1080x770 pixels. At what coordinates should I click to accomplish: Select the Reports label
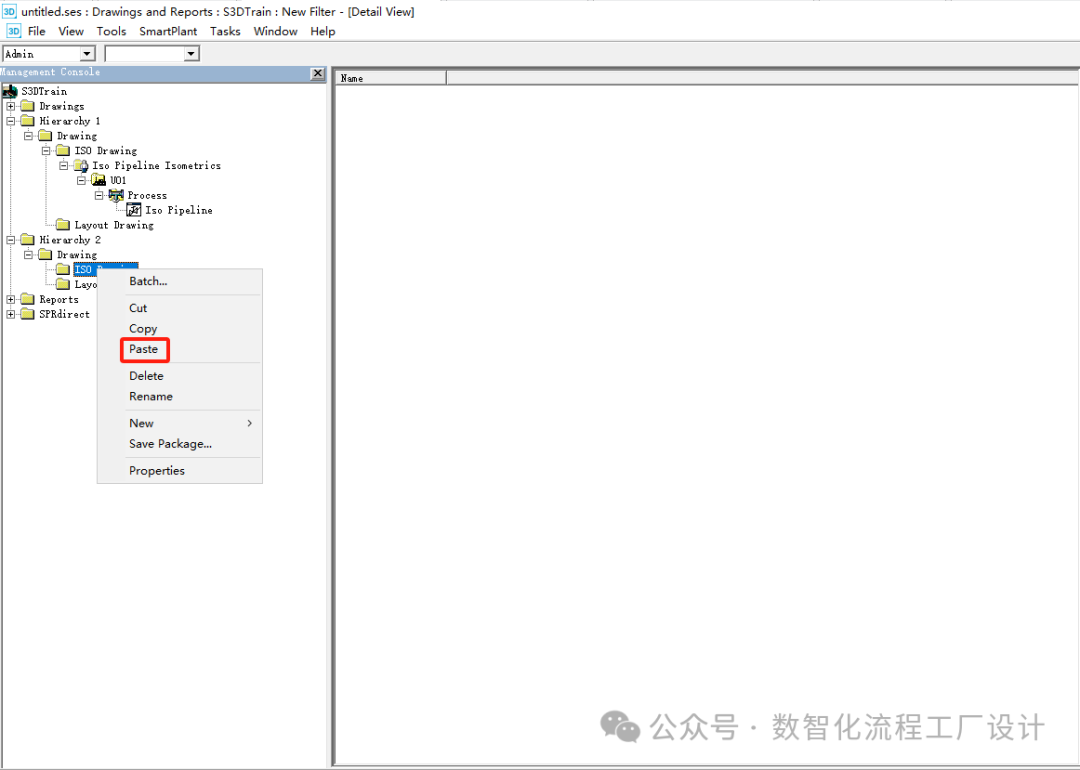(59, 300)
